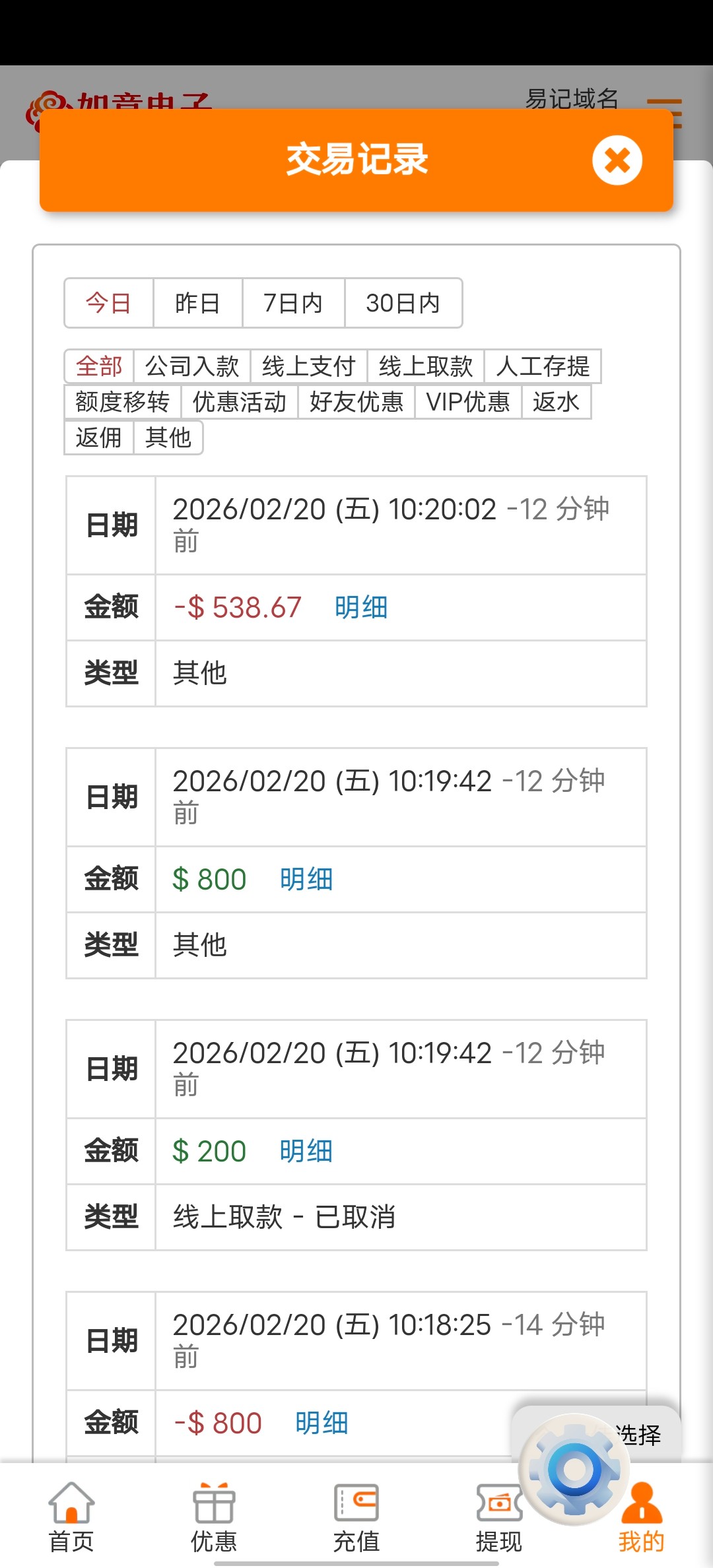
Task: Filter by 线上取款 type
Action: click(x=426, y=366)
